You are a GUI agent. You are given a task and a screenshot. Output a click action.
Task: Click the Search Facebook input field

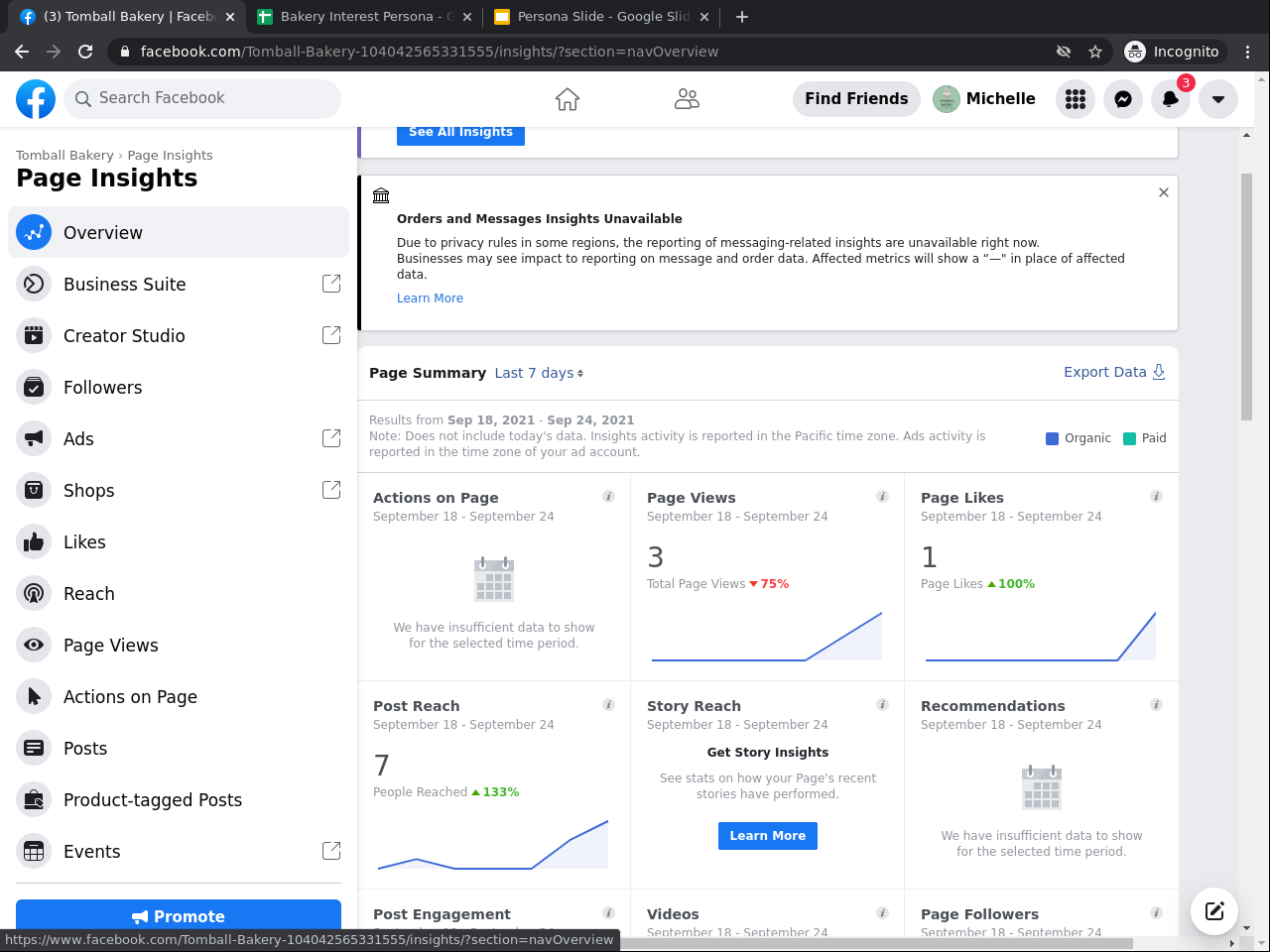202,99
